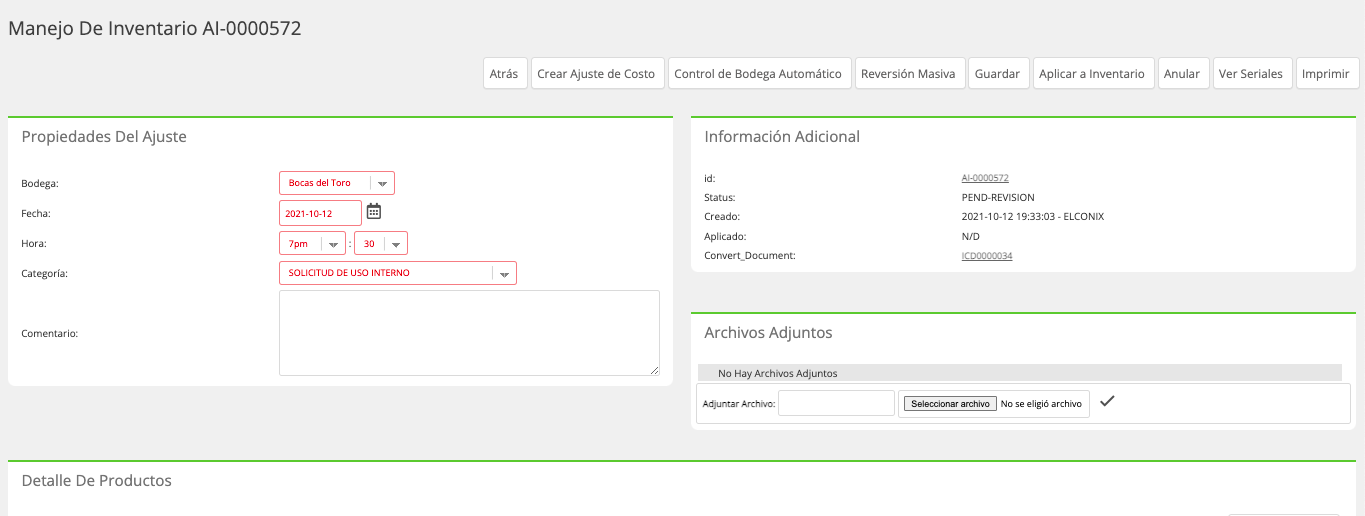The width and height of the screenshot is (1365, 516).
Task: Expand the minutes dropdown showing 30
Action: 381,243
